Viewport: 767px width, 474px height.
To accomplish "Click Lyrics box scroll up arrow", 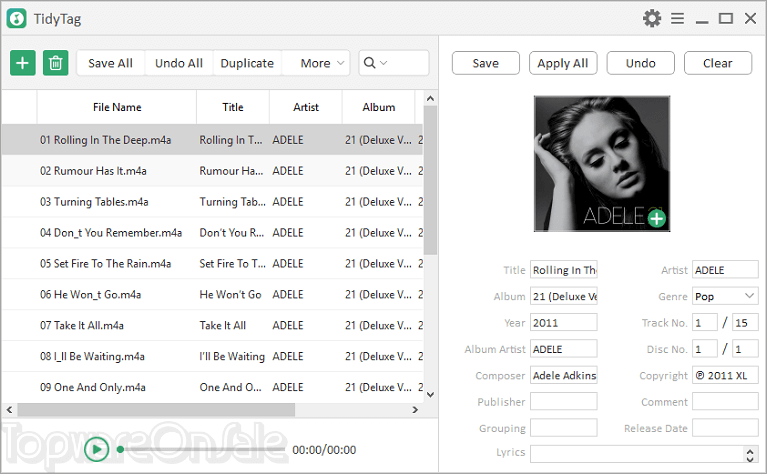I will tap(750, 450).
